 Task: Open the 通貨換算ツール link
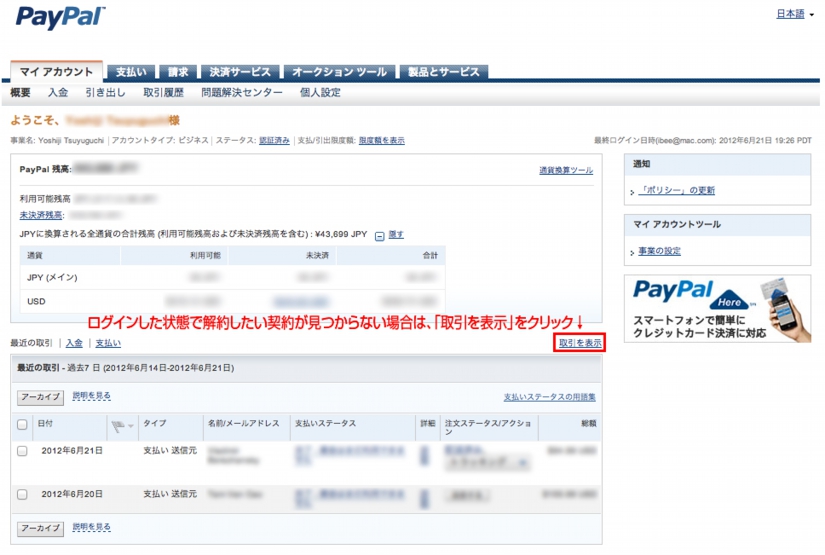(565, 171)
